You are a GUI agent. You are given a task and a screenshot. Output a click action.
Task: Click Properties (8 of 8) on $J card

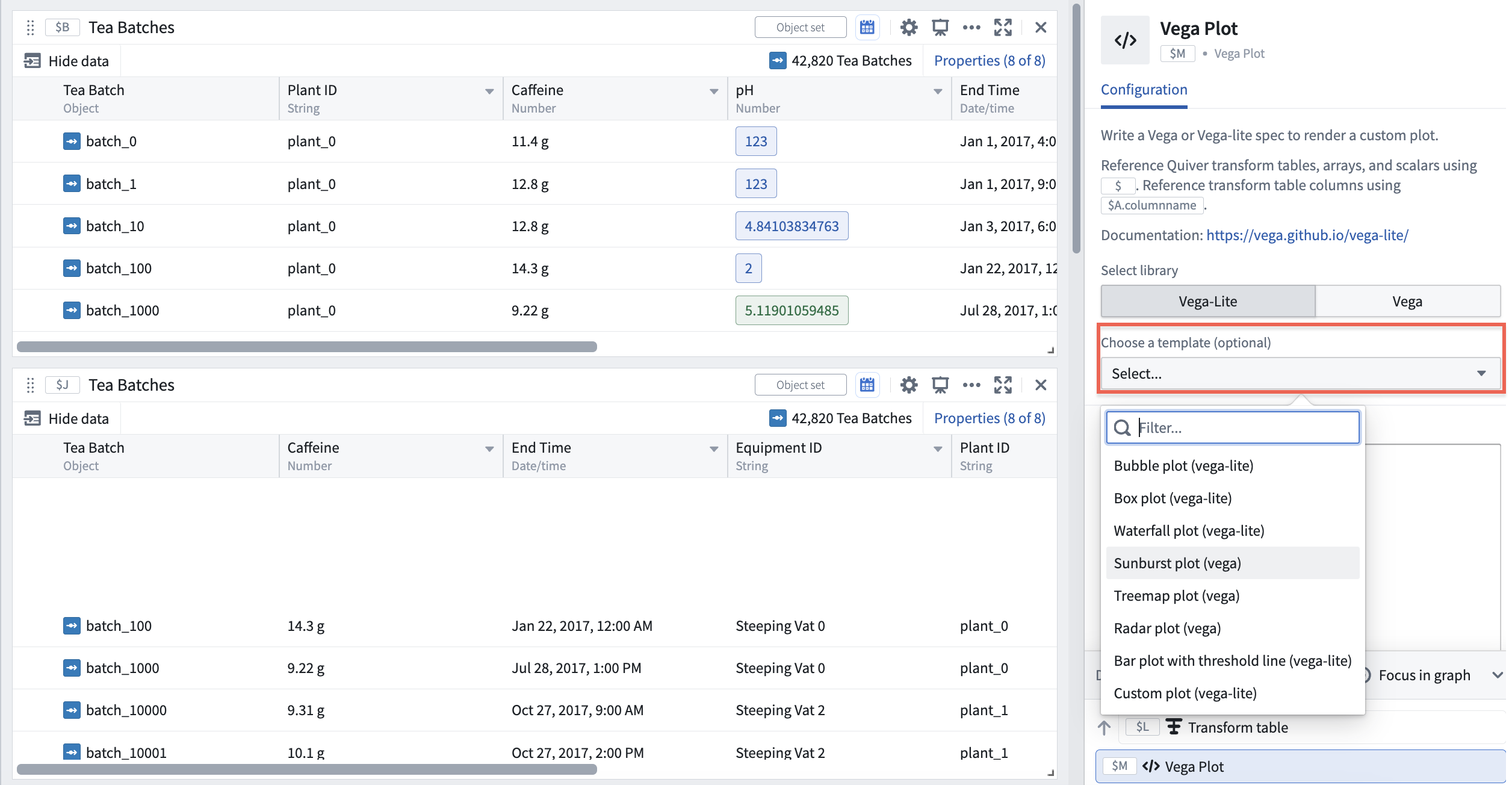[x=990, y=418]
